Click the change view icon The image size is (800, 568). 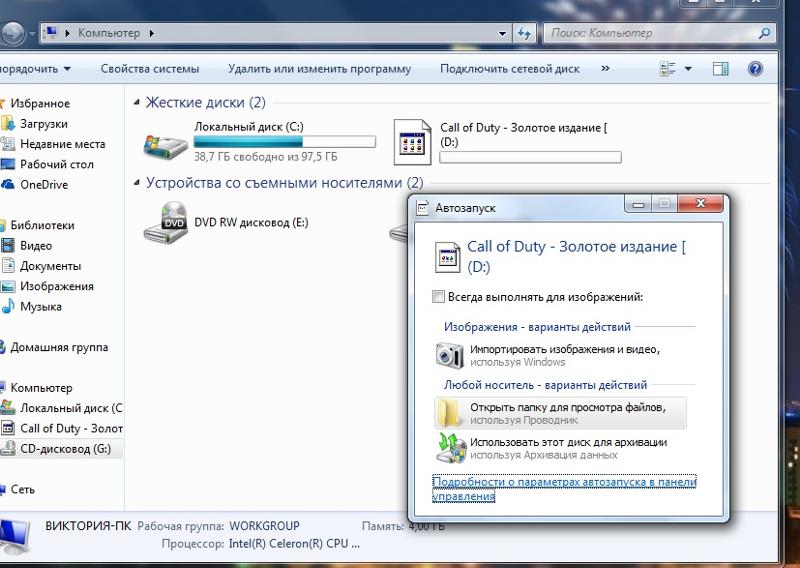click(668, 69)
